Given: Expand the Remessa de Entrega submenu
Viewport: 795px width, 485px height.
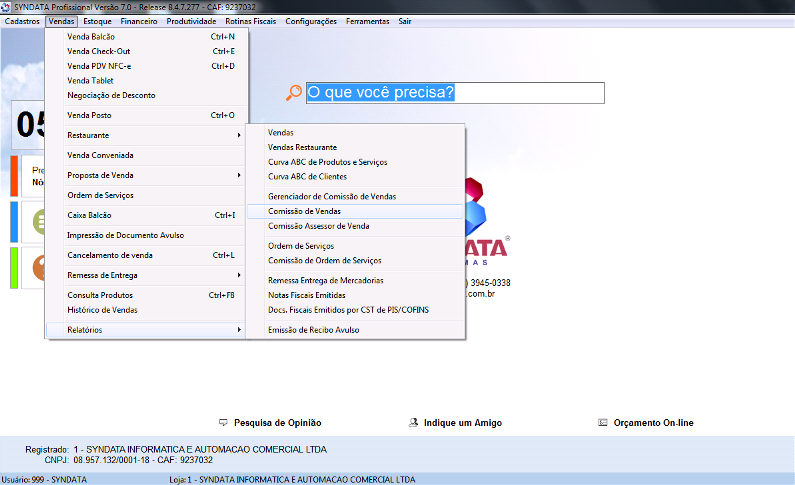Looking at the screenshot, I should [x=146, y=275].
